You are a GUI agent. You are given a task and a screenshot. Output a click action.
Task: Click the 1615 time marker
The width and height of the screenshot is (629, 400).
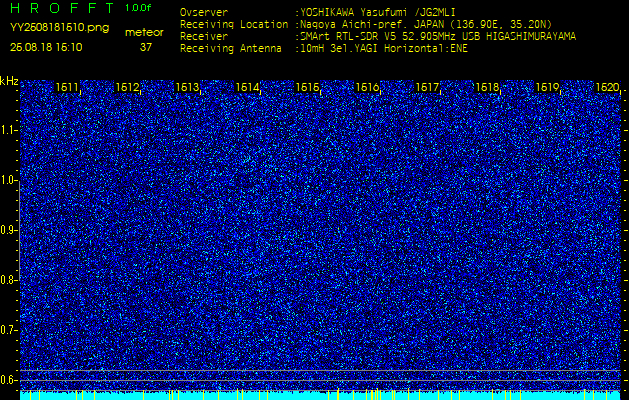pos(308,87)
